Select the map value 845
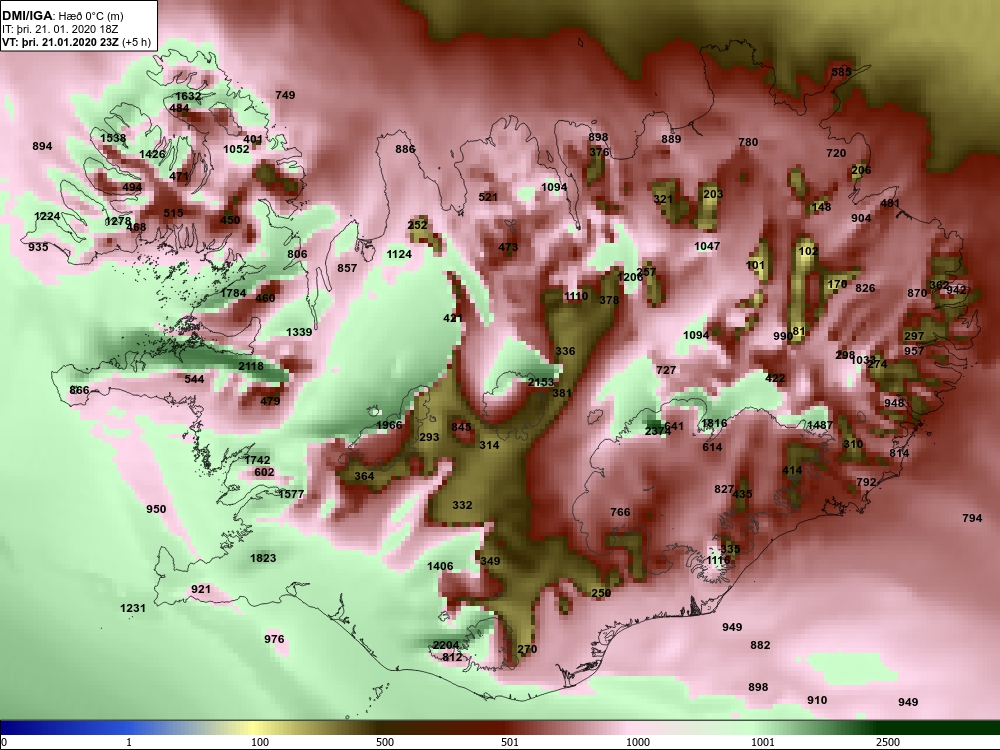Image resolution: width=1000 pixels, height=750 pixels. 461,427
